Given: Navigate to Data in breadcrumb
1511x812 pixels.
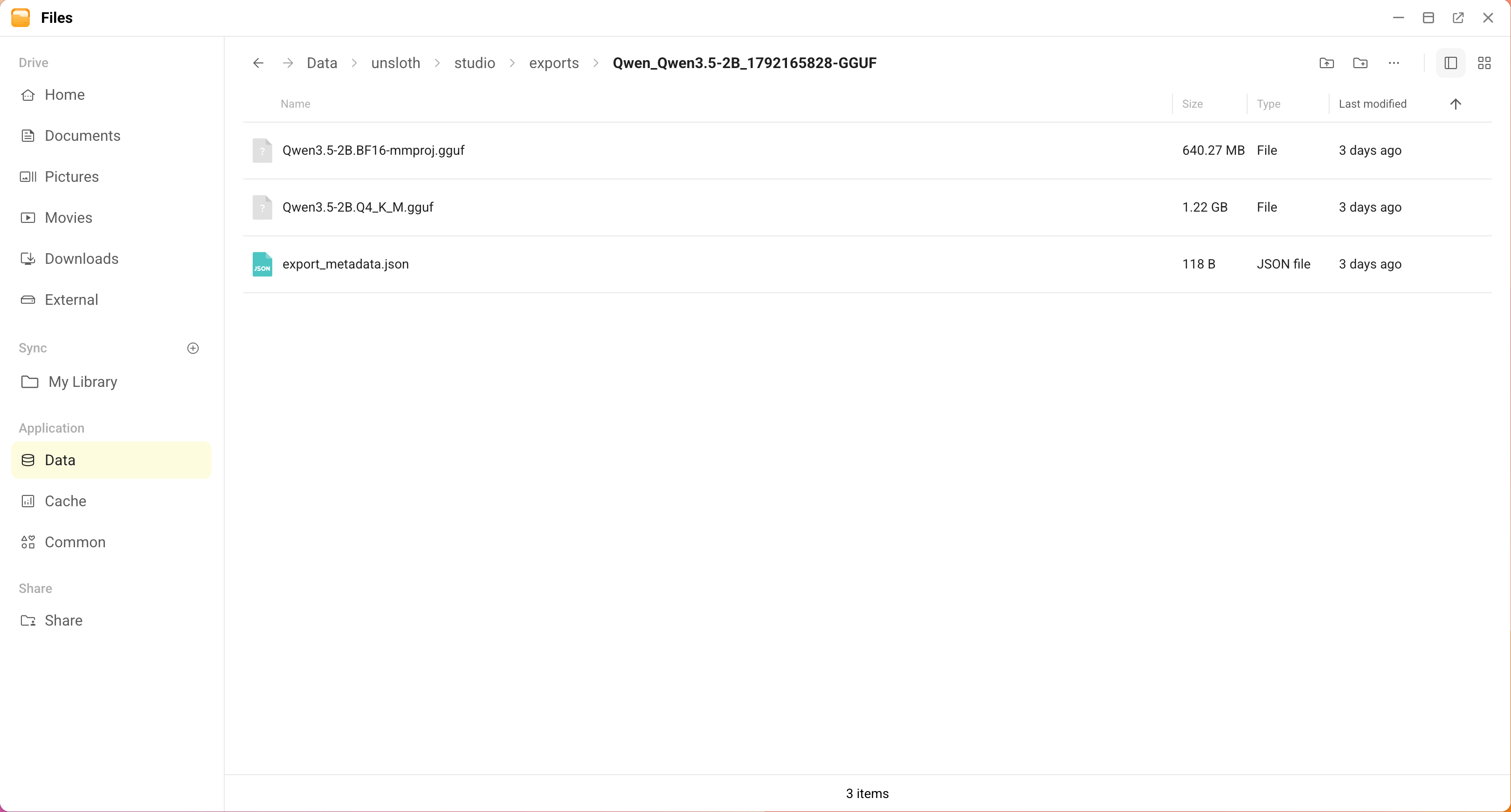Looking at the screenshot, I should tap(322, 63).
